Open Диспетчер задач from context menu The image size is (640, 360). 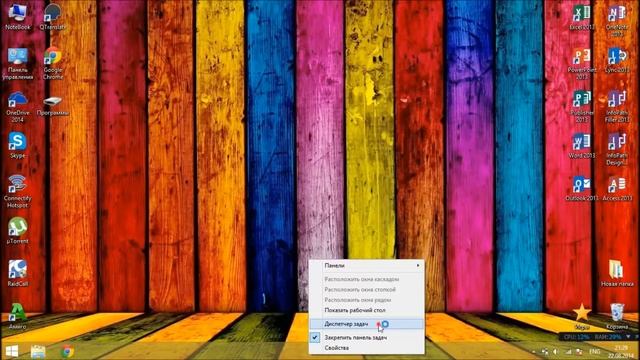coord(366,324)
